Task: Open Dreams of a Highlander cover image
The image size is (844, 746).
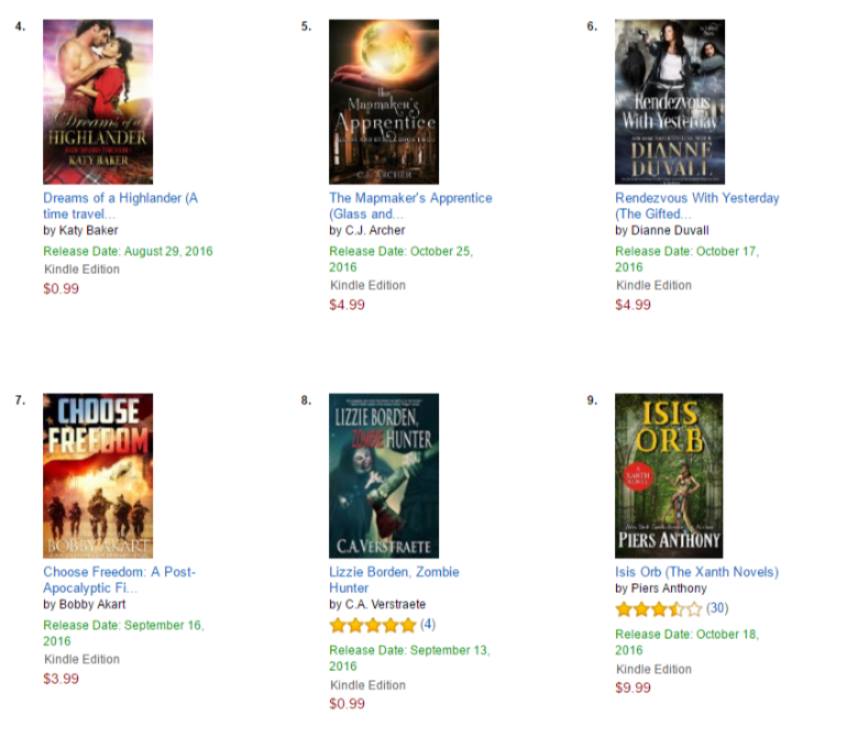Action: click(x=98, y=102)
